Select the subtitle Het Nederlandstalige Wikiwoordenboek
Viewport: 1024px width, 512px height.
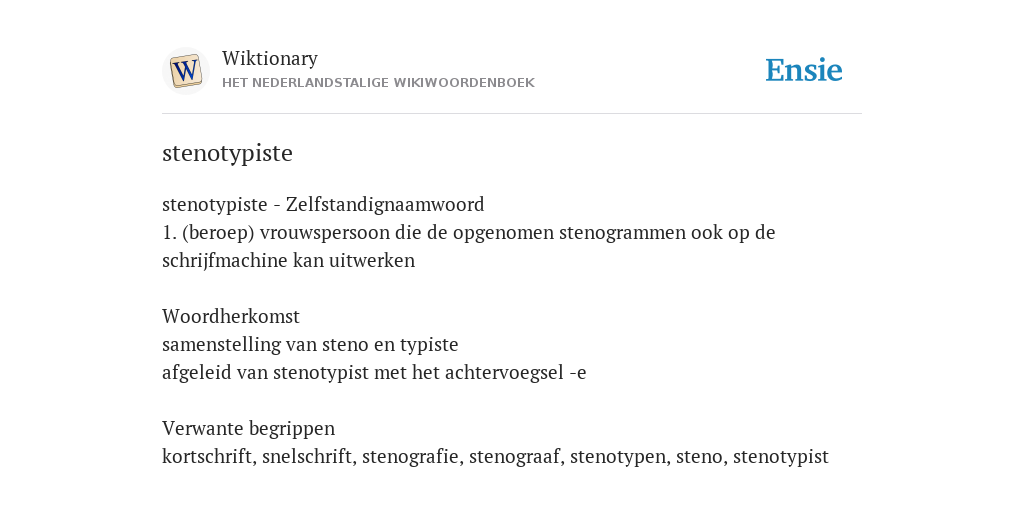tap(378, 83)
